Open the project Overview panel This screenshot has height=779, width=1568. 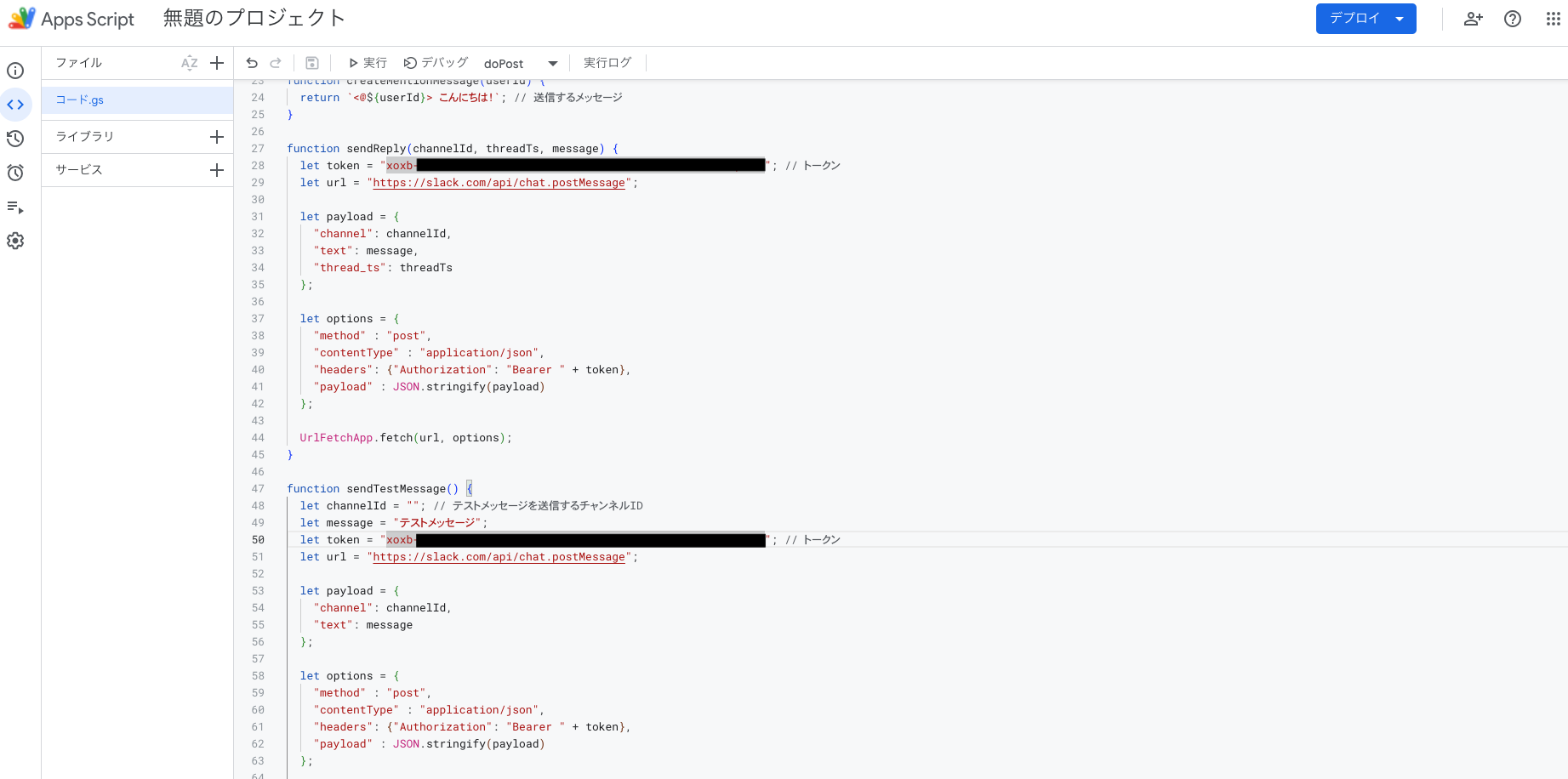(15, 71)
